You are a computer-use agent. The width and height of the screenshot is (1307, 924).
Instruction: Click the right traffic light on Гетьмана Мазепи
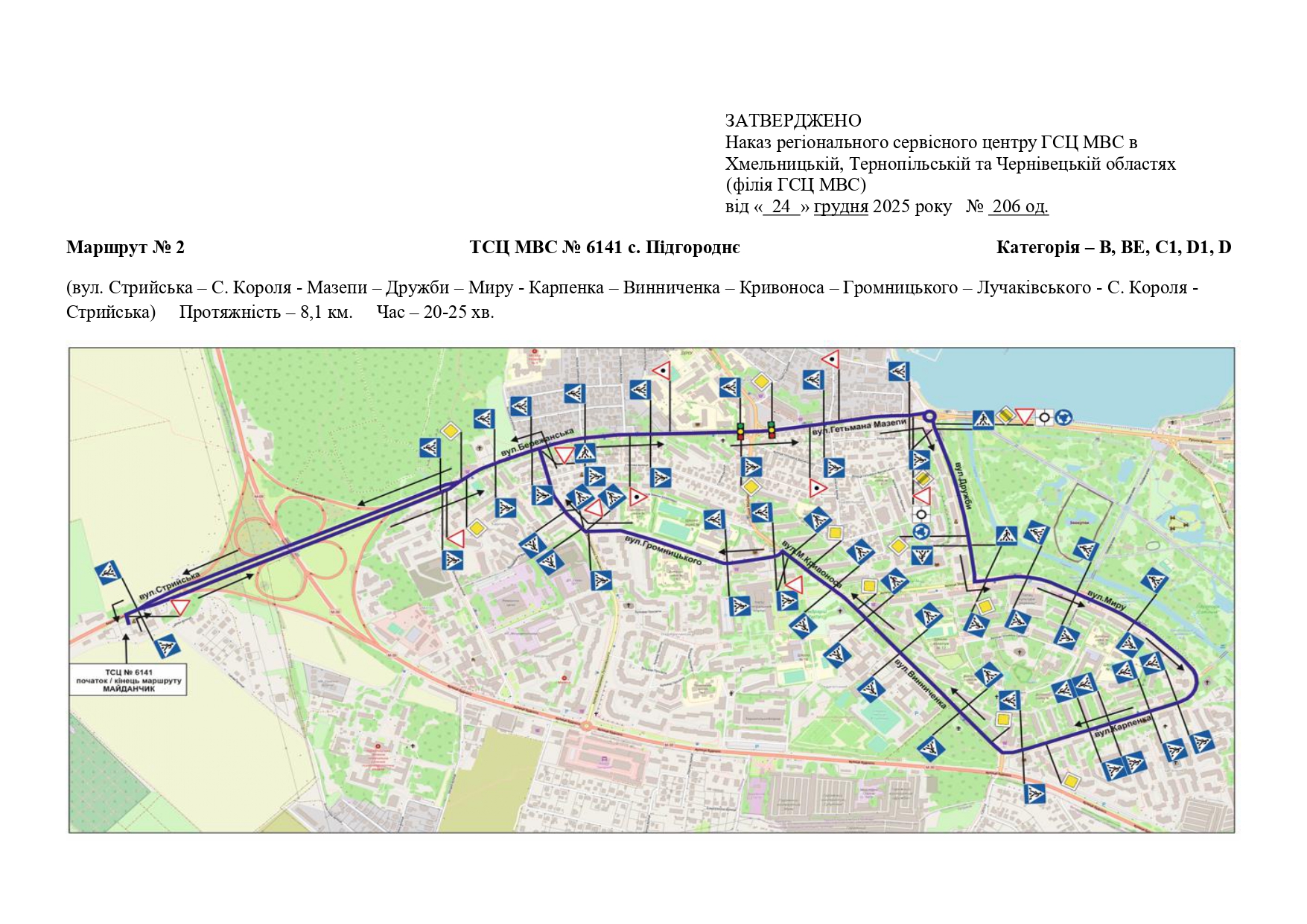771,430
